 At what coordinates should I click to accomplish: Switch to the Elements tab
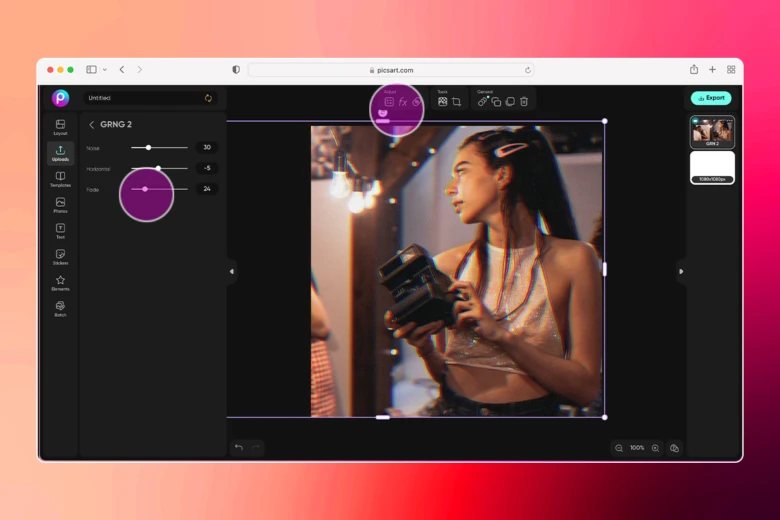(x=60, y=282)
